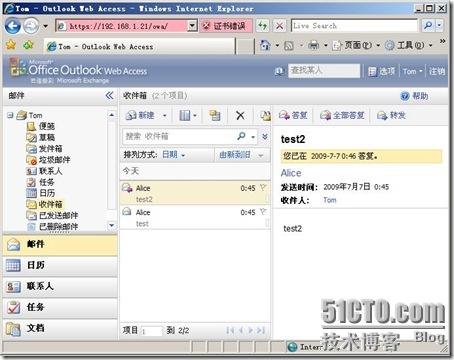Delete the selected message with X icon
Screen dimensions: 454x360
click(240, 116)
